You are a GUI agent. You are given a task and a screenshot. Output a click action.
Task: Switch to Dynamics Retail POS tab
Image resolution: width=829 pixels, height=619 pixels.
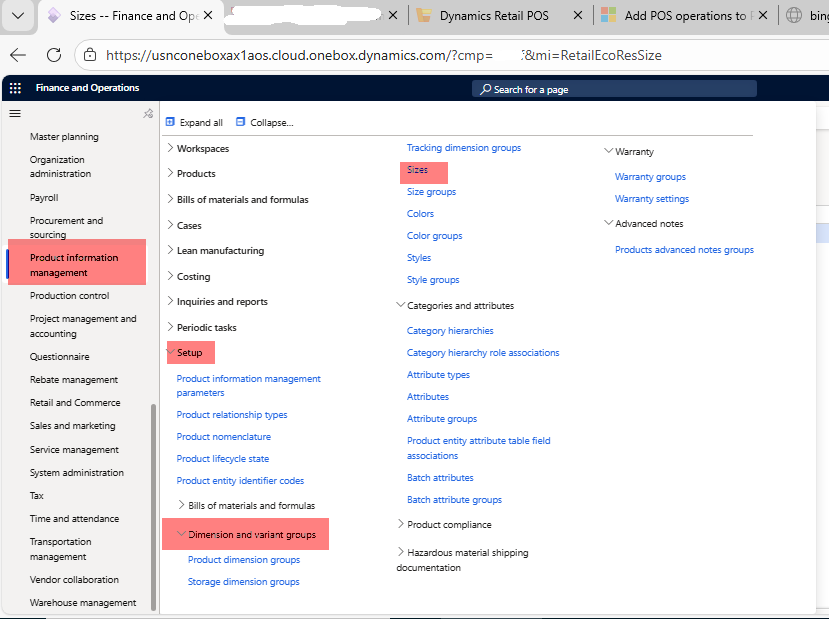pyautogui.click(x=494, y=16)
